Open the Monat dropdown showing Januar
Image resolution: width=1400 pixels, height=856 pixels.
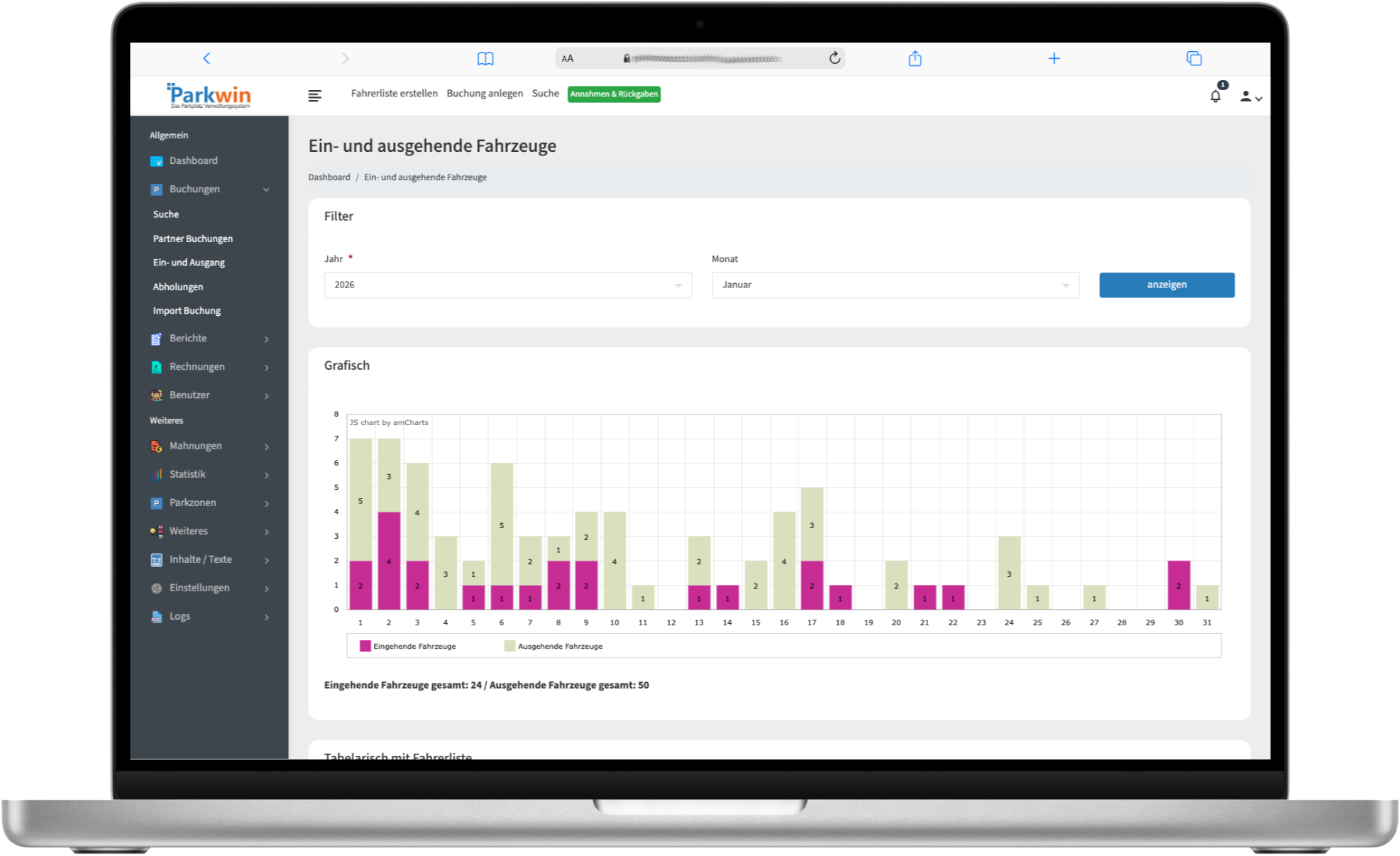click(895, 285)
